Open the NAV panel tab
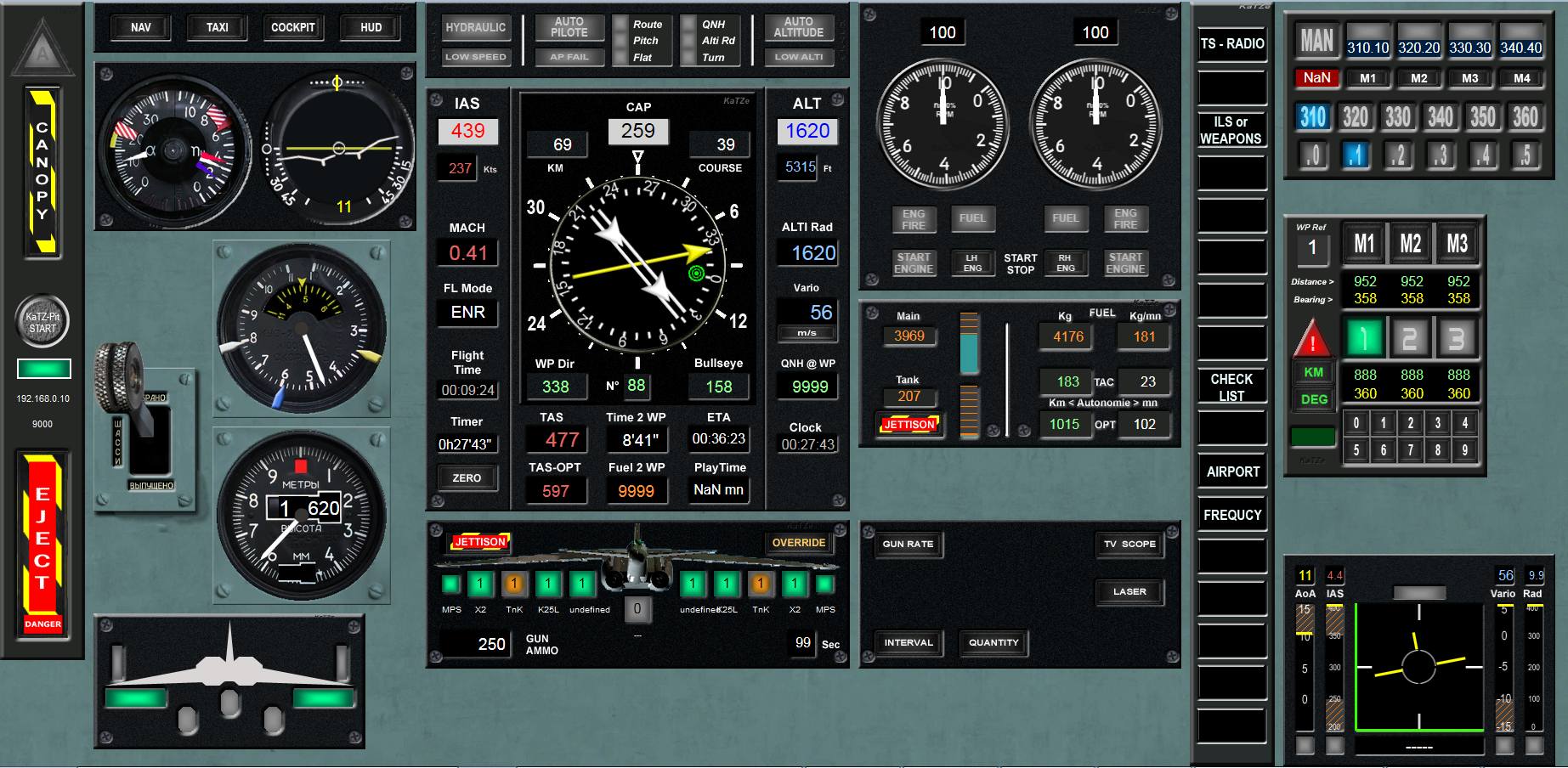1568x768 pixels. (x=141, y=28)
